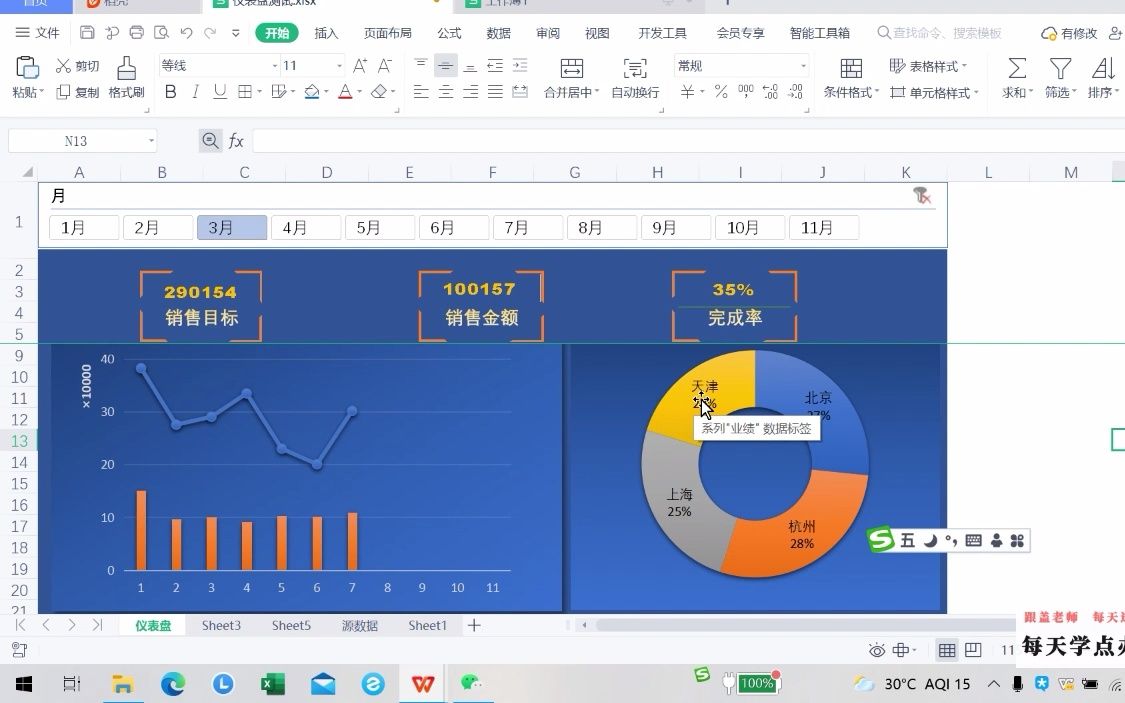Viewport: 1125px width, 703px height.
Task: Select 1月 in the month slicer
Action: pyautogui.click(x=84, y=227)
